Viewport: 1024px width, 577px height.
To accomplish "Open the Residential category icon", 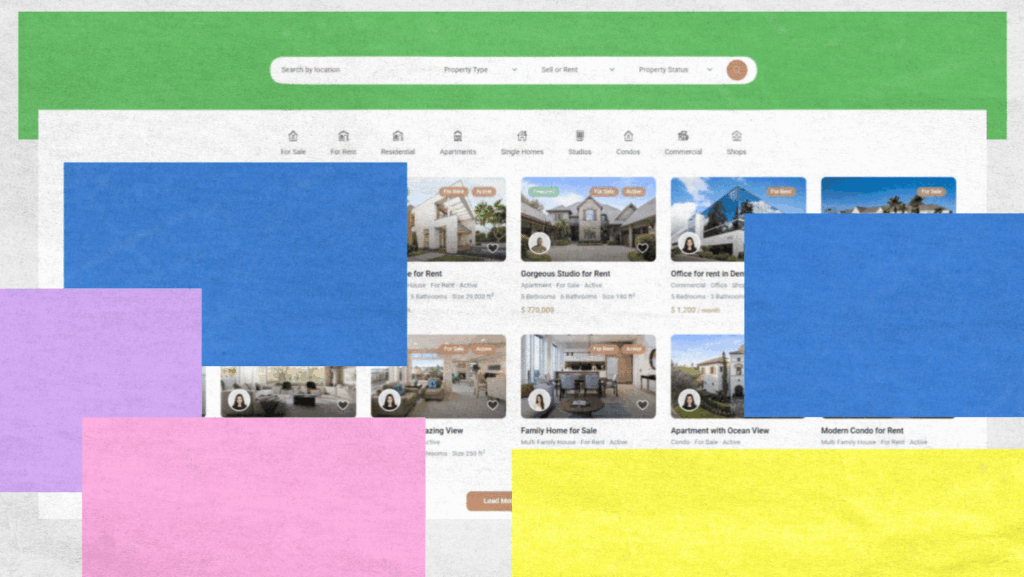I will (398, 140).
